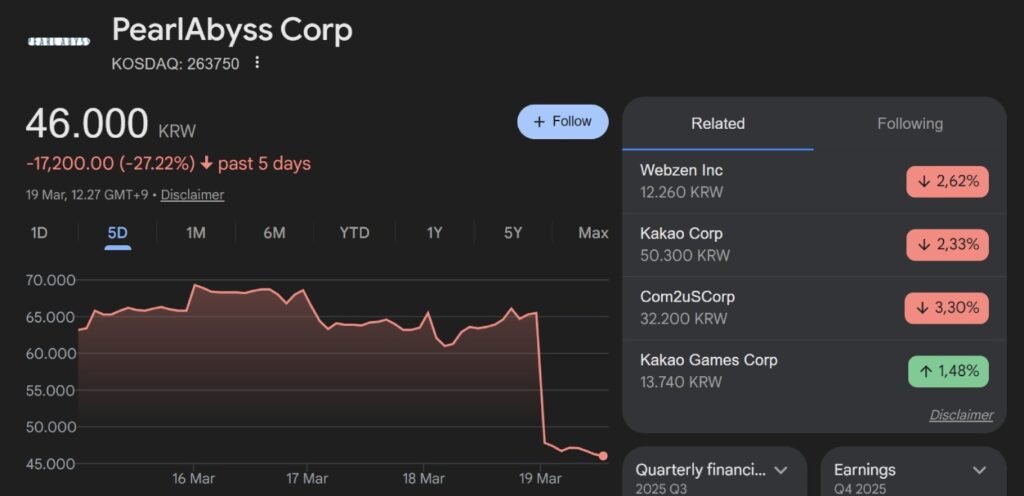This screenshot has height=496, width=1024.
Task: Switch the chart to 1M range
Action: pos(195,233)
